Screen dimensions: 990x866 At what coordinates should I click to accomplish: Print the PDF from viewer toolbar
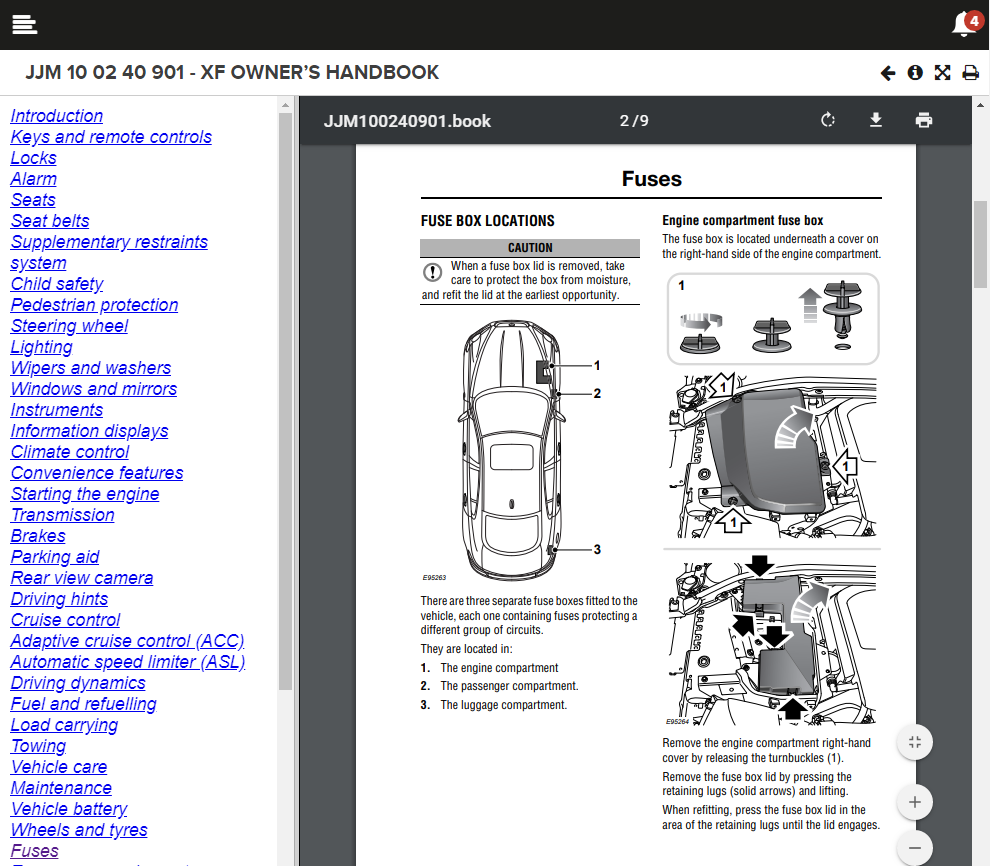pos(924,121)
